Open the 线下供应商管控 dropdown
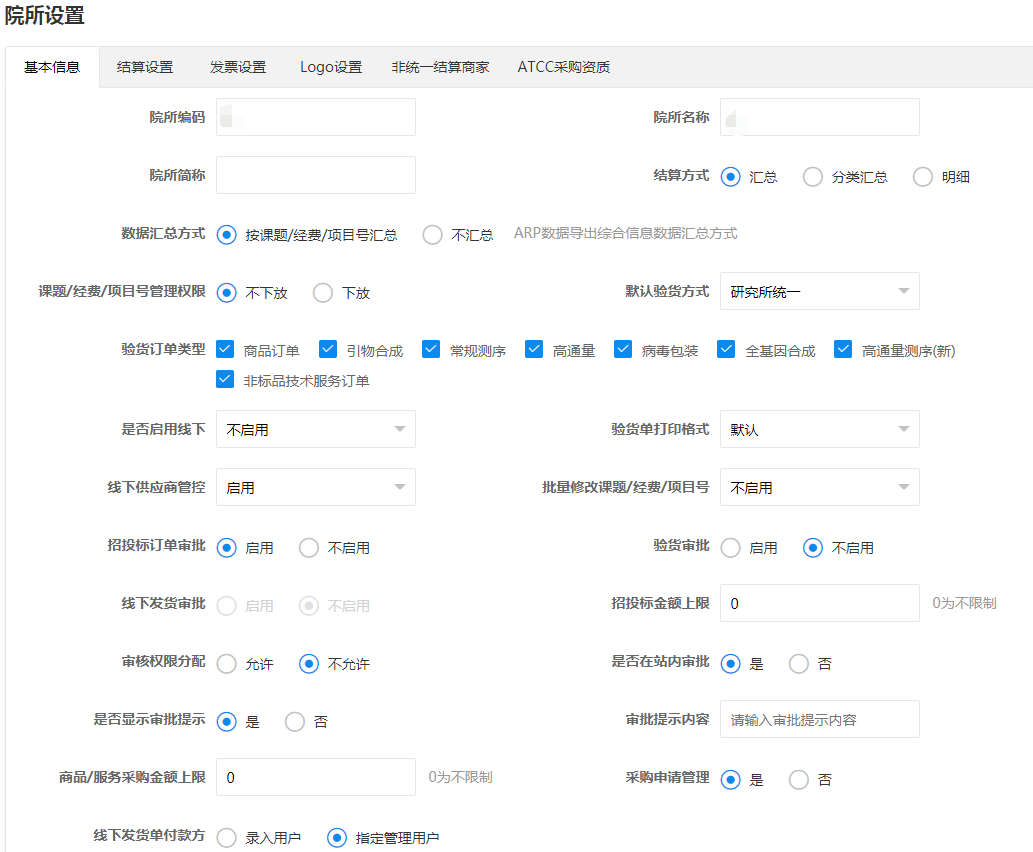Viewport: 1033px width, 852px height. point(315,488)
